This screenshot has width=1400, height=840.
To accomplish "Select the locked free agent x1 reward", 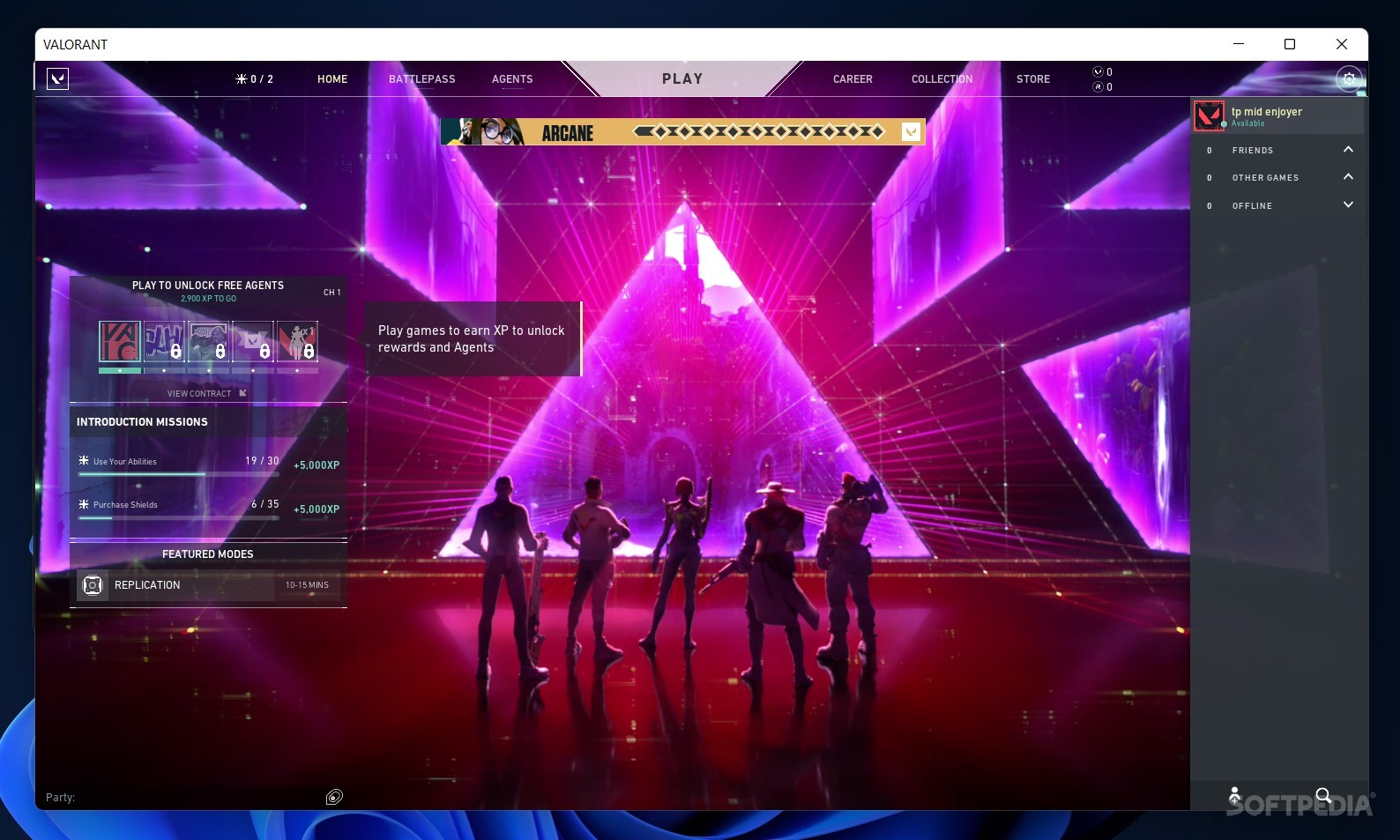I will coord(297,341).
